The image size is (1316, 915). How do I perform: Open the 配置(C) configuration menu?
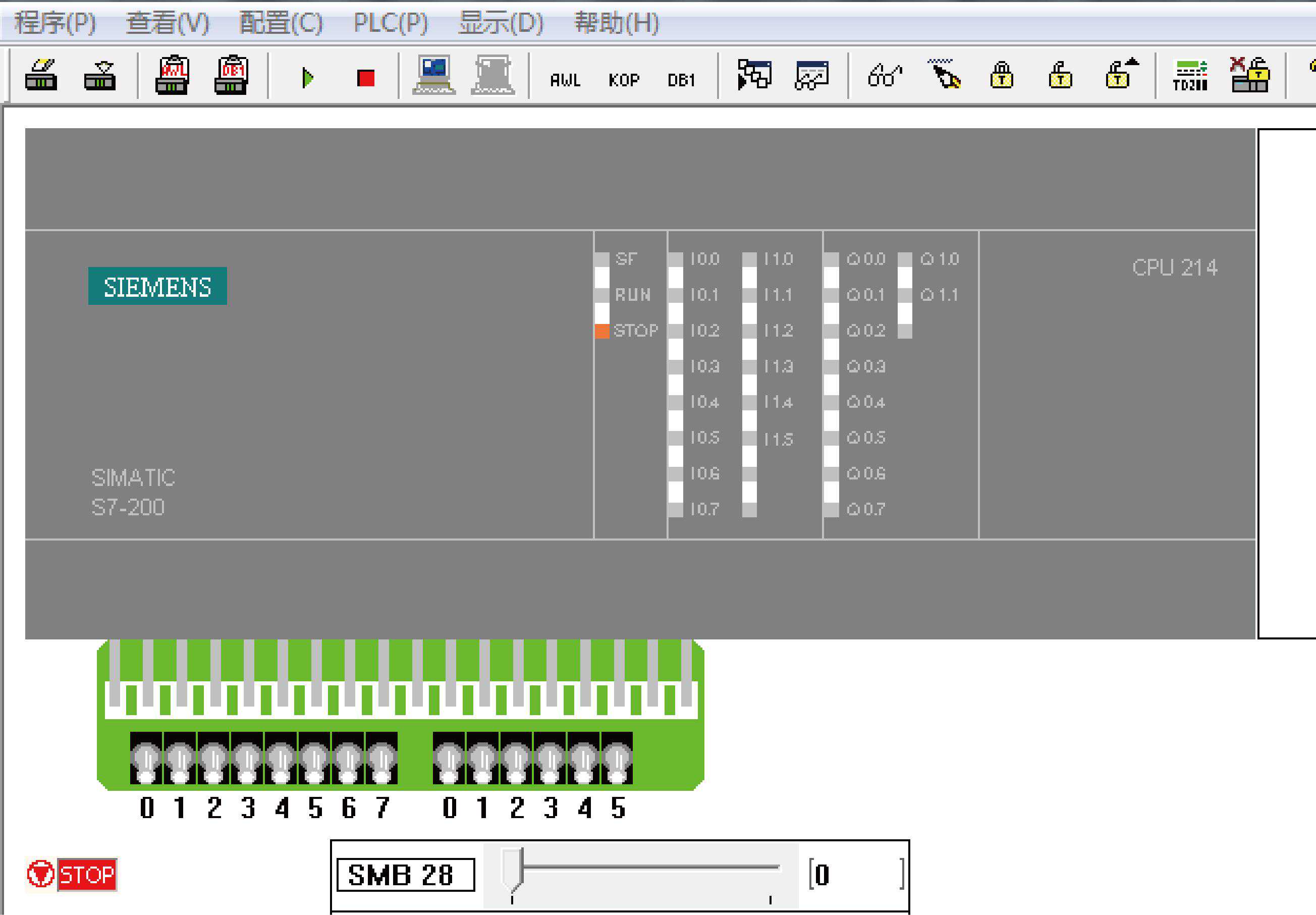(x=281, y=23)
